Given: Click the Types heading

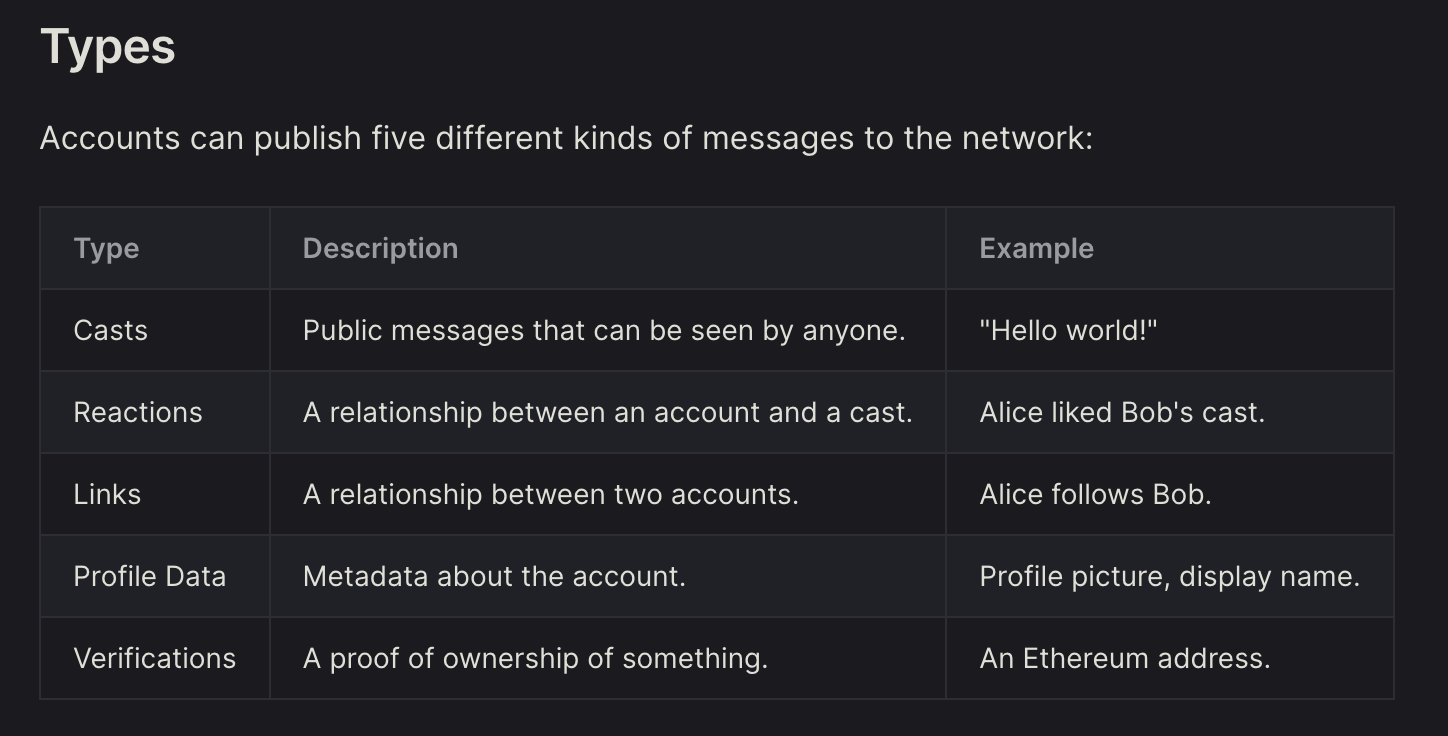Looking at the screenshot, I should pos(107,47).
